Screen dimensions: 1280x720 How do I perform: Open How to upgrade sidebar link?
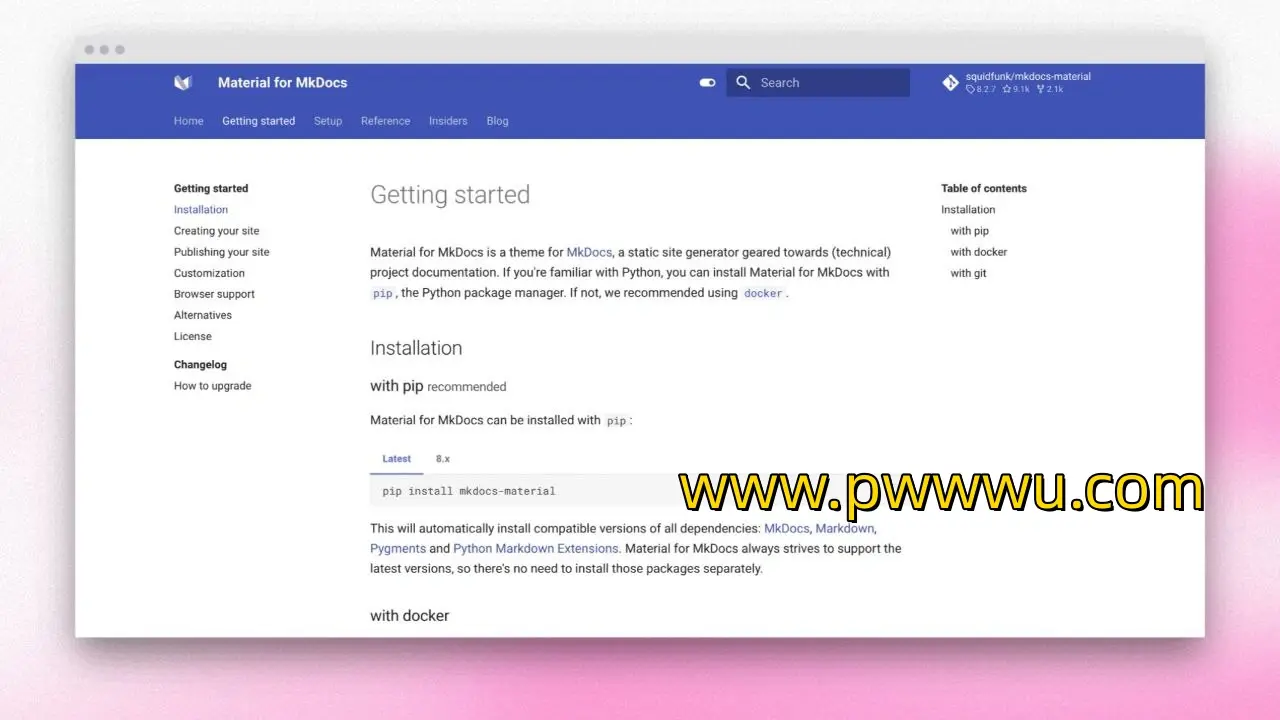coord(212,386)
